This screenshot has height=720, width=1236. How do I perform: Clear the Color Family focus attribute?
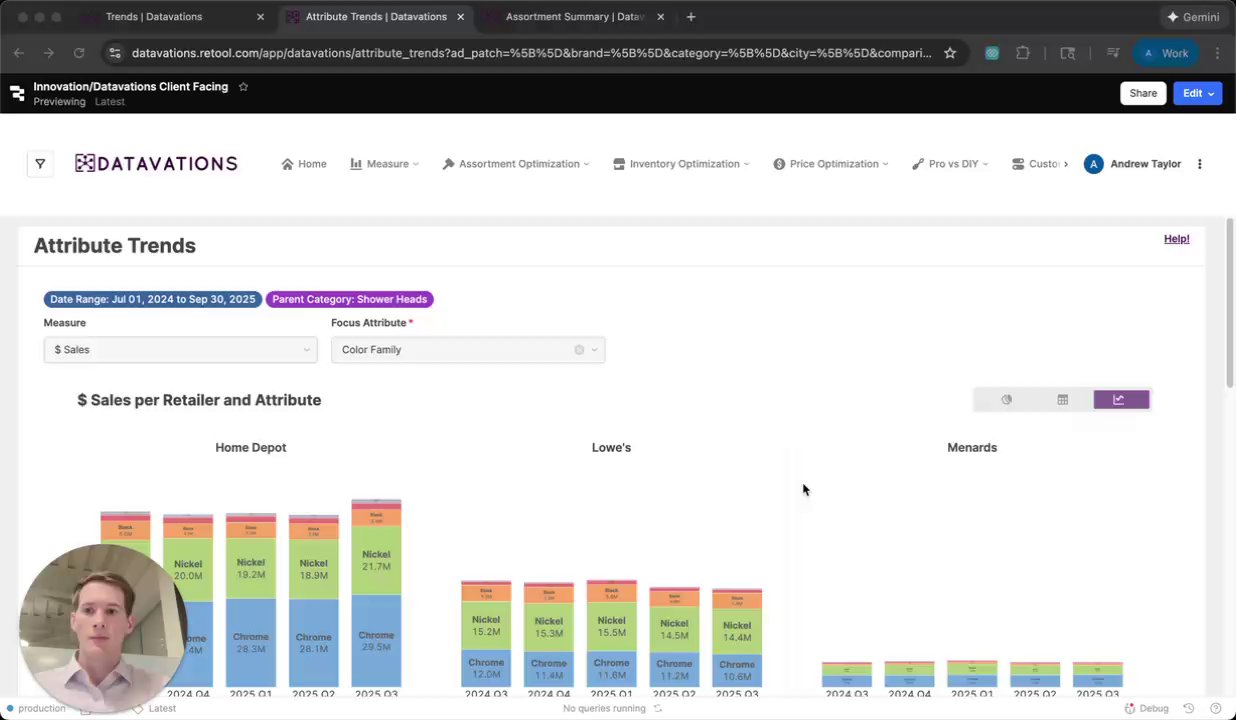(579, 350)
